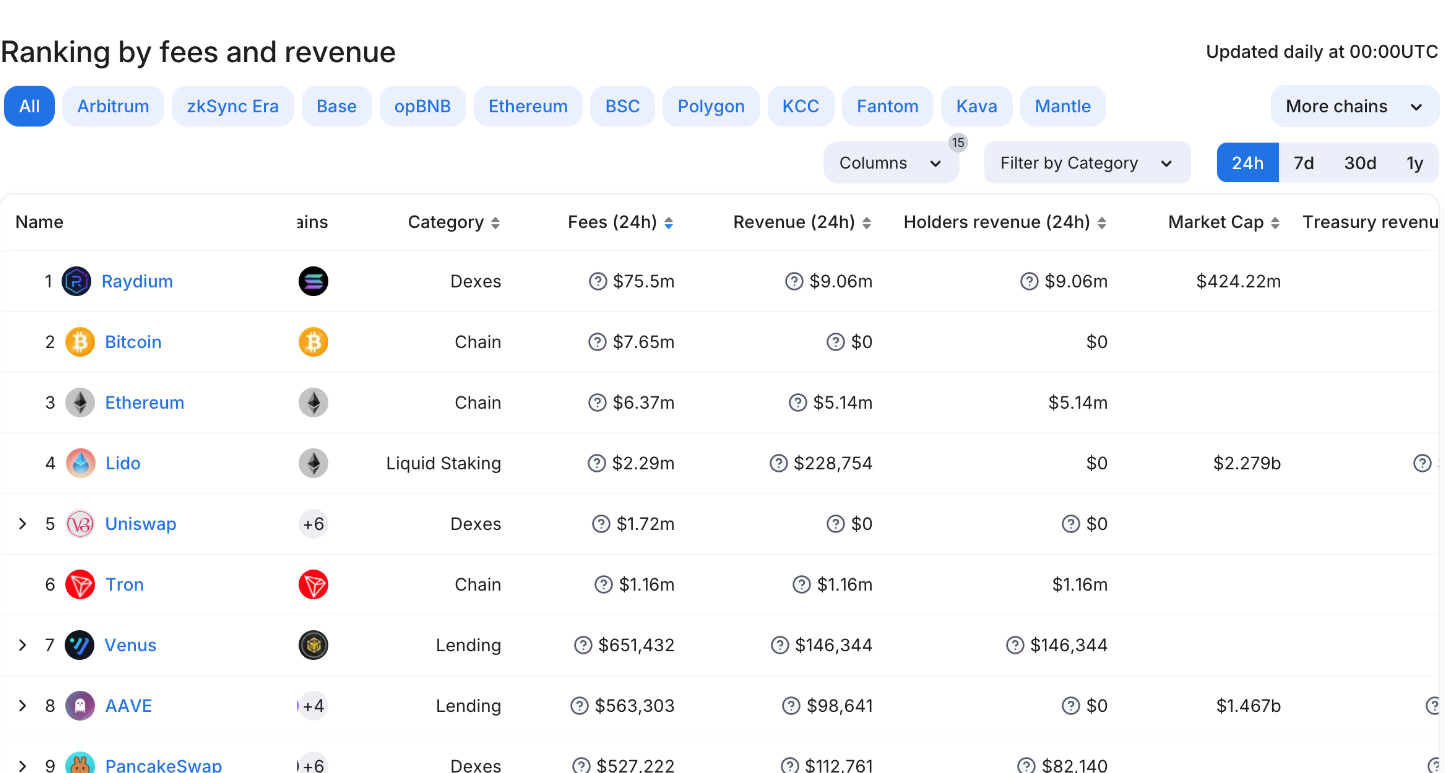Filter by Fantom chain
This screenshot has width=1445, height=773.
887,106
